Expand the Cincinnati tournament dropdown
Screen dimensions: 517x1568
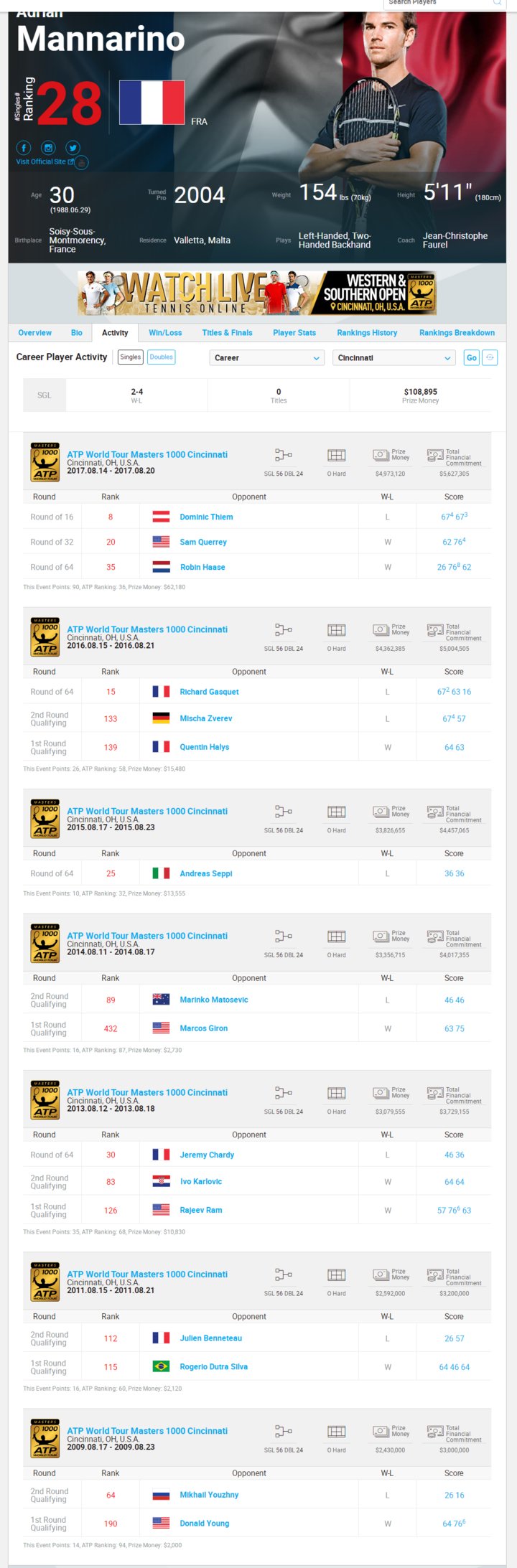coord(393,357)
